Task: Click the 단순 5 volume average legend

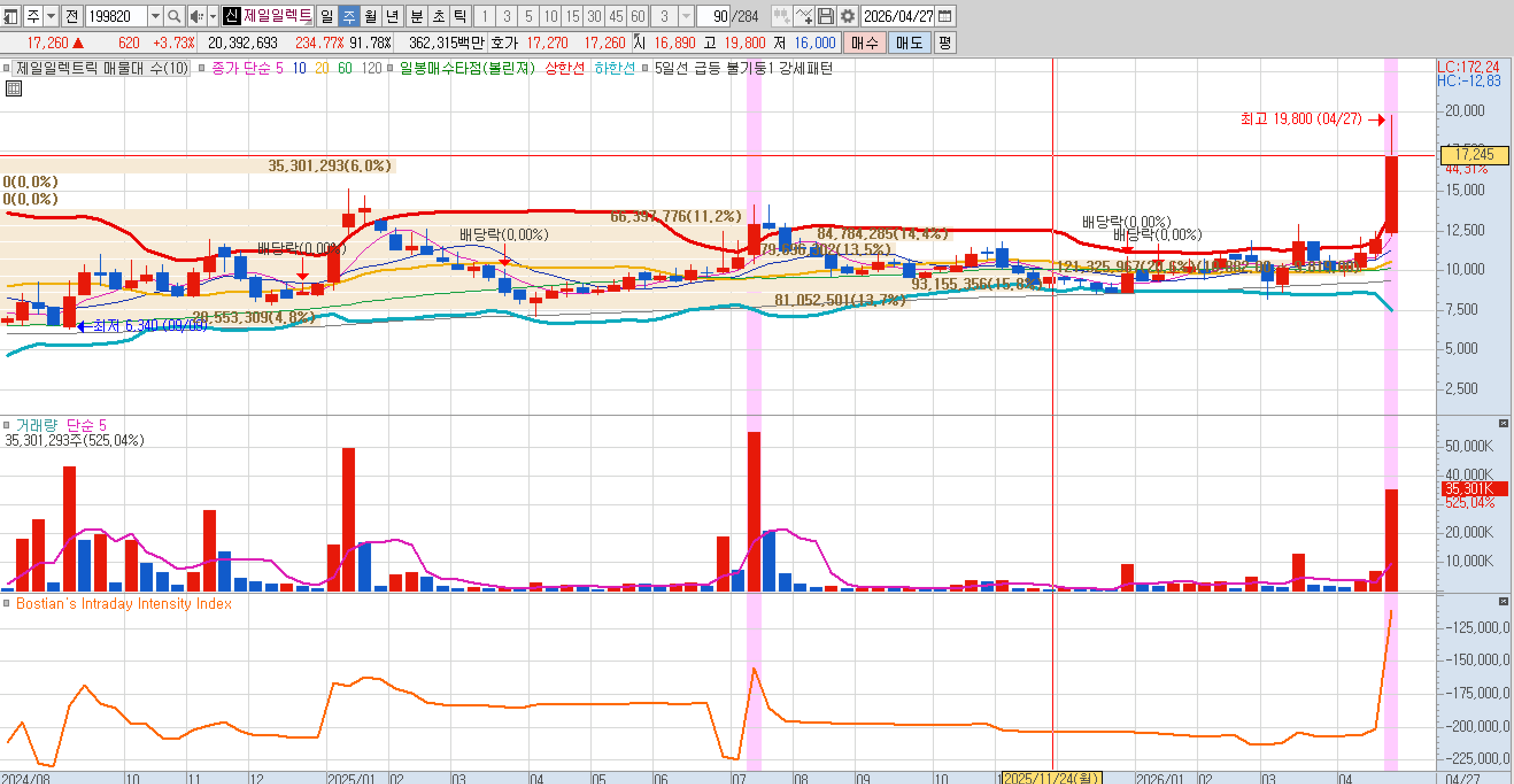Action: 86,425
